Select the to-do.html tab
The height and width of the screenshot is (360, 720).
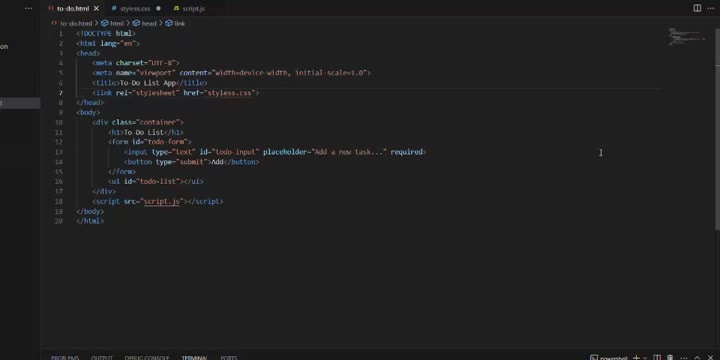click(73, 8)
